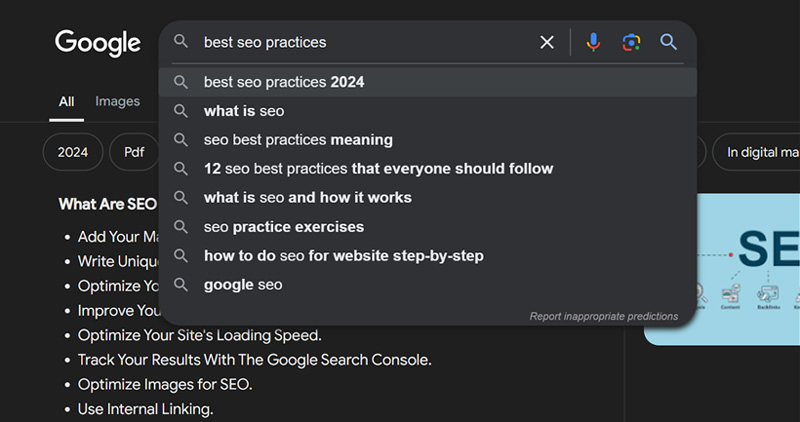The width and height of the screenshot is (800, 422).
Task: Switch to the Images tab
Action: pos(117,101)
